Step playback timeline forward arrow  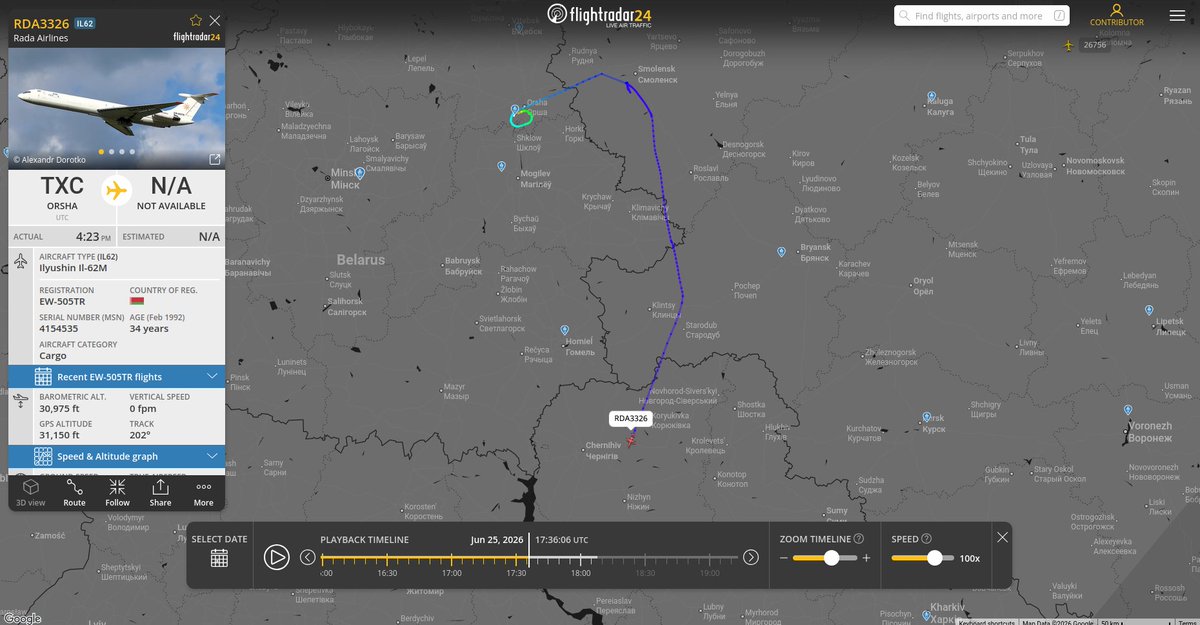tap(751, 557)
